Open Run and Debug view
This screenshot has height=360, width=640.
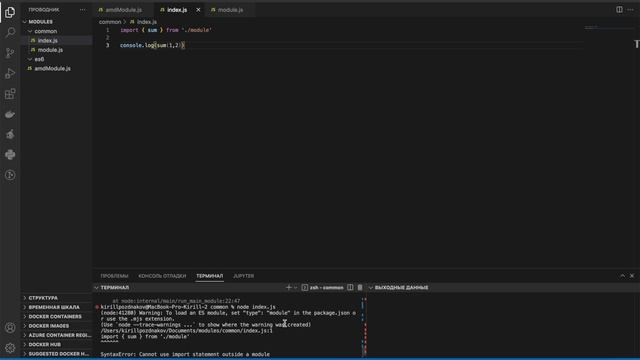pyautogui.click(x=10, y=73)
